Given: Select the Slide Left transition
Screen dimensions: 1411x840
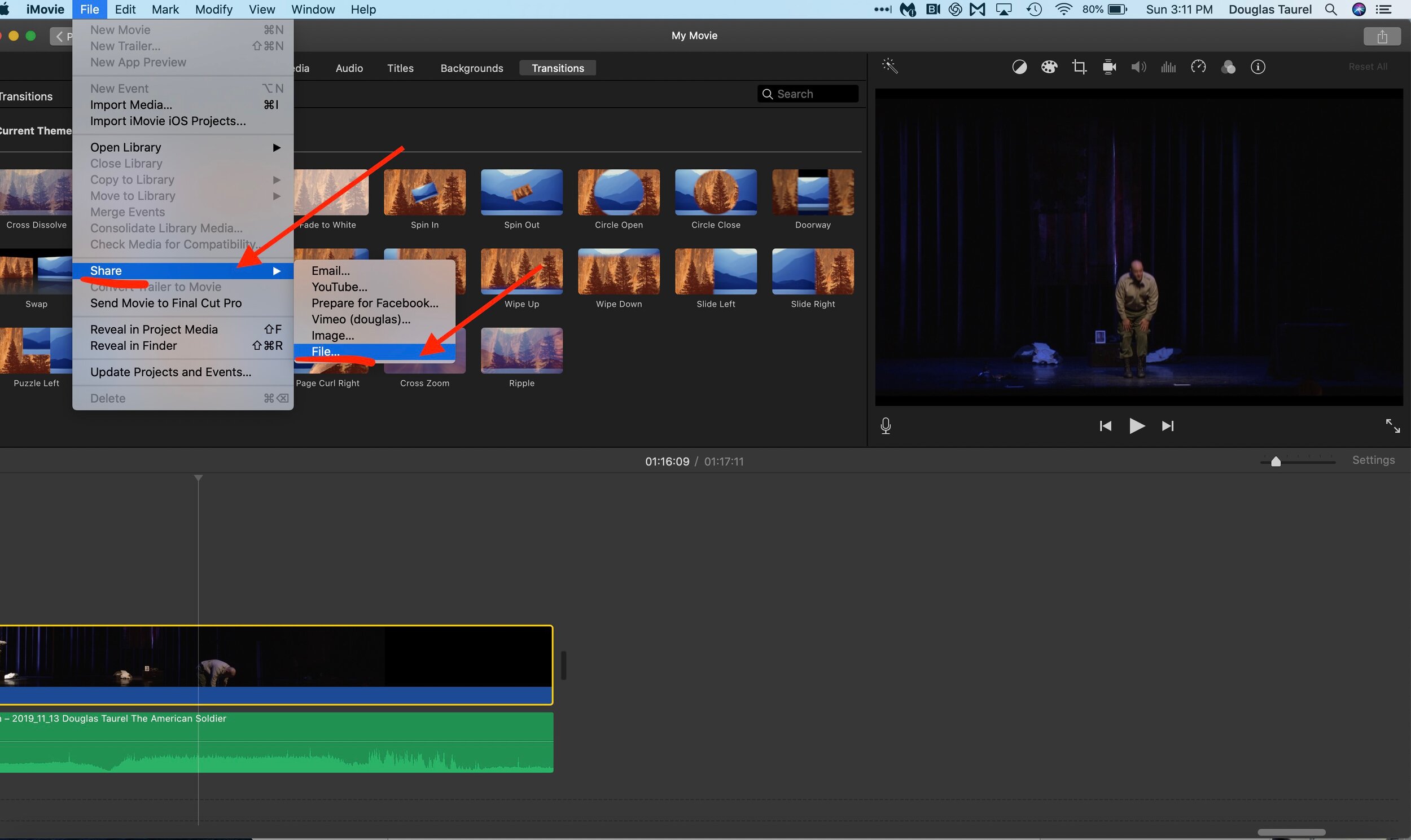Looking at the screenshot, I should click(716, 272).
